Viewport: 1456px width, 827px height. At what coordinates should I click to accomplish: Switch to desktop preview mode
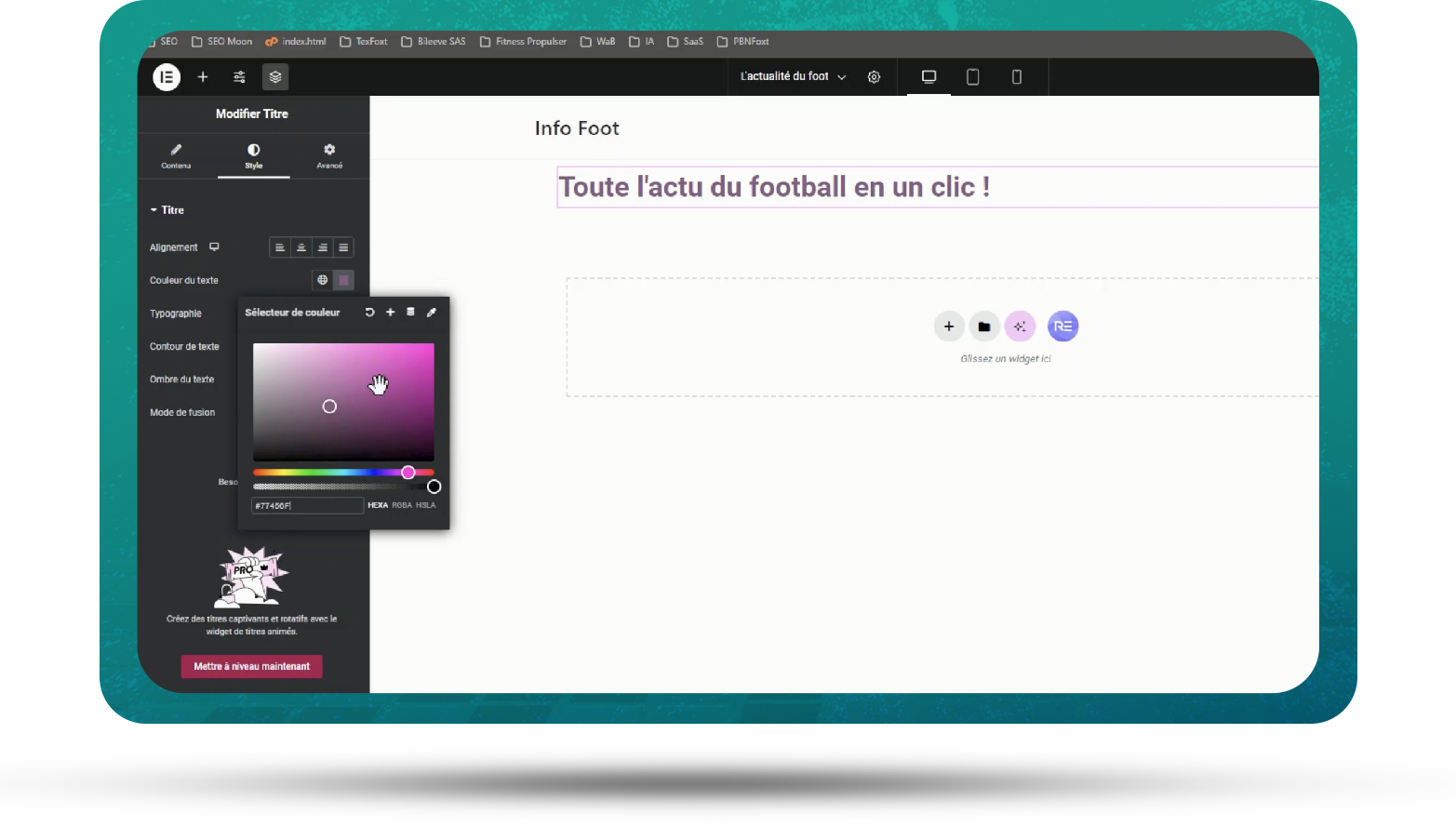click(x=928, y=76)
